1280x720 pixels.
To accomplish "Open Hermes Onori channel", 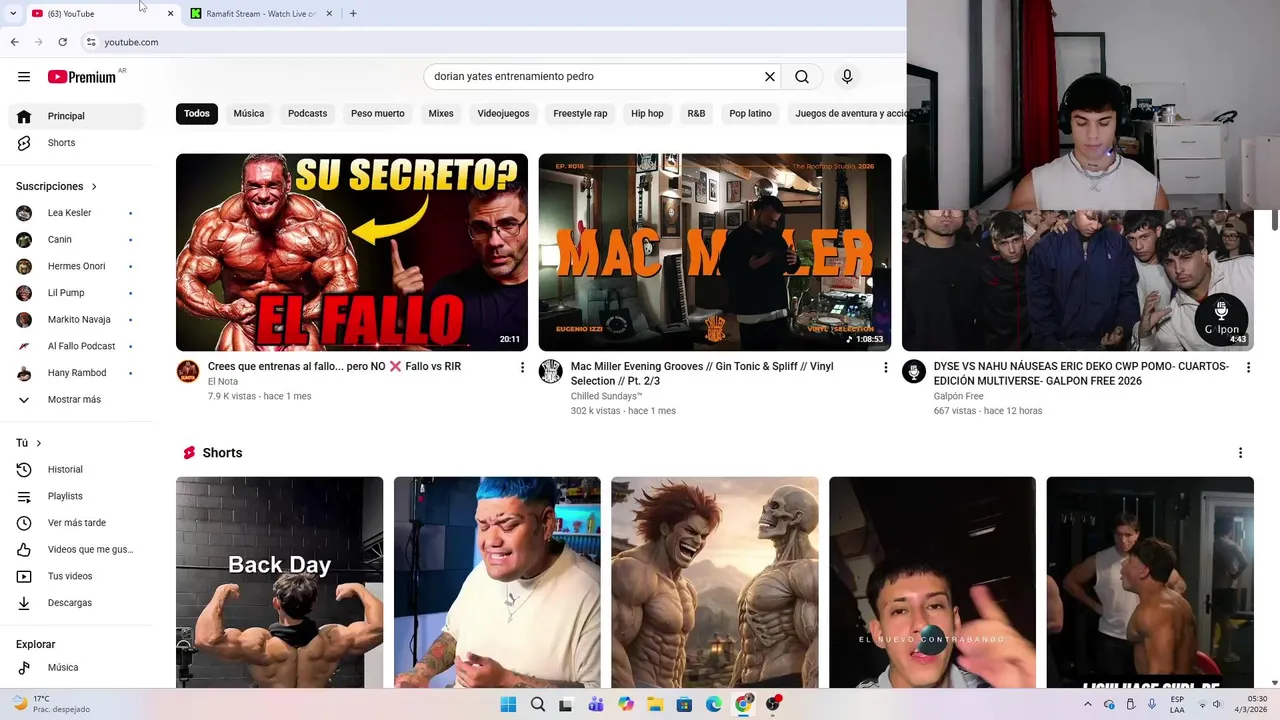I will coord(76,266).
